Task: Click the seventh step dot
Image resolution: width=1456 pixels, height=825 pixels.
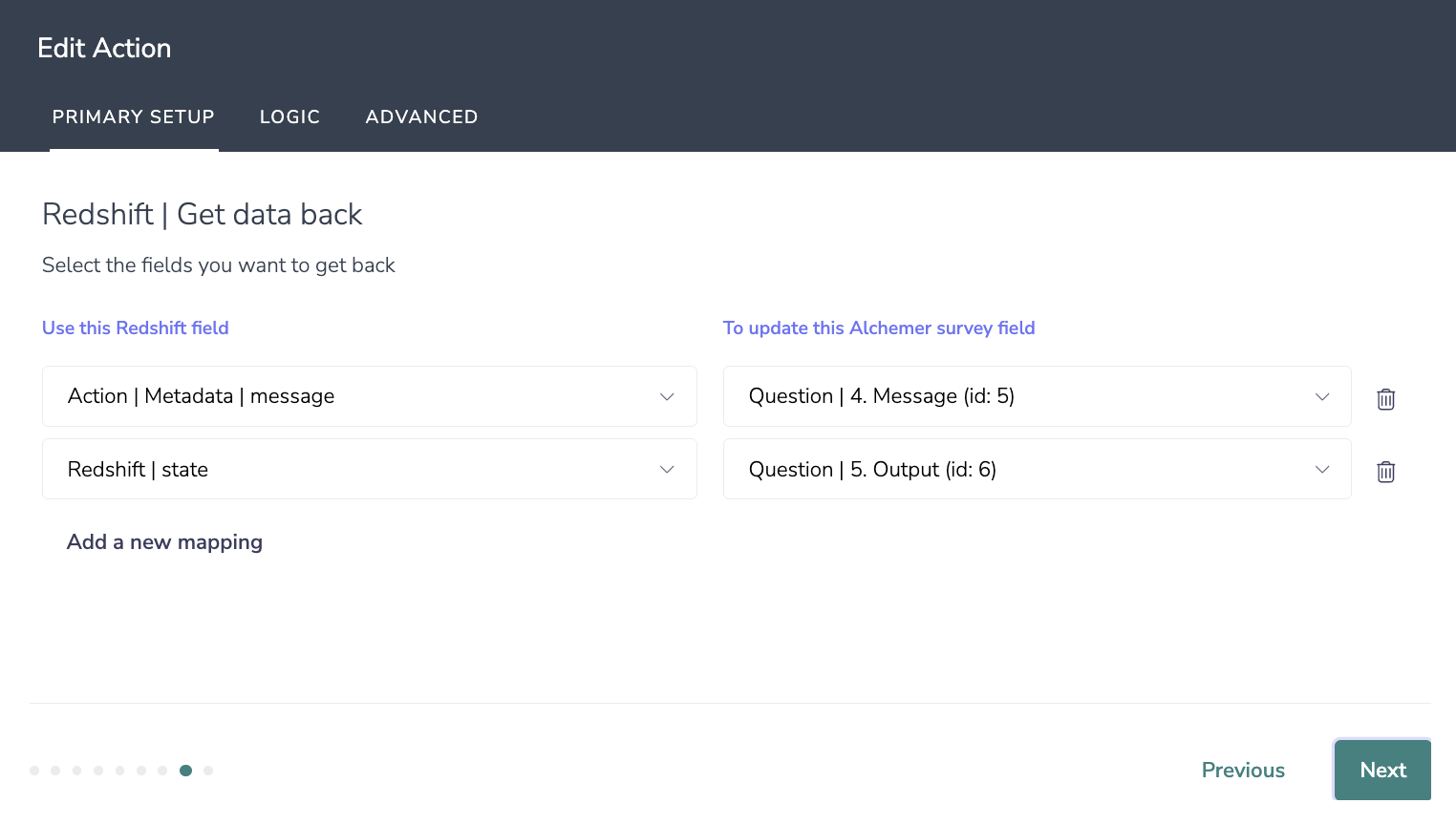Action: (x=162, y=771)
